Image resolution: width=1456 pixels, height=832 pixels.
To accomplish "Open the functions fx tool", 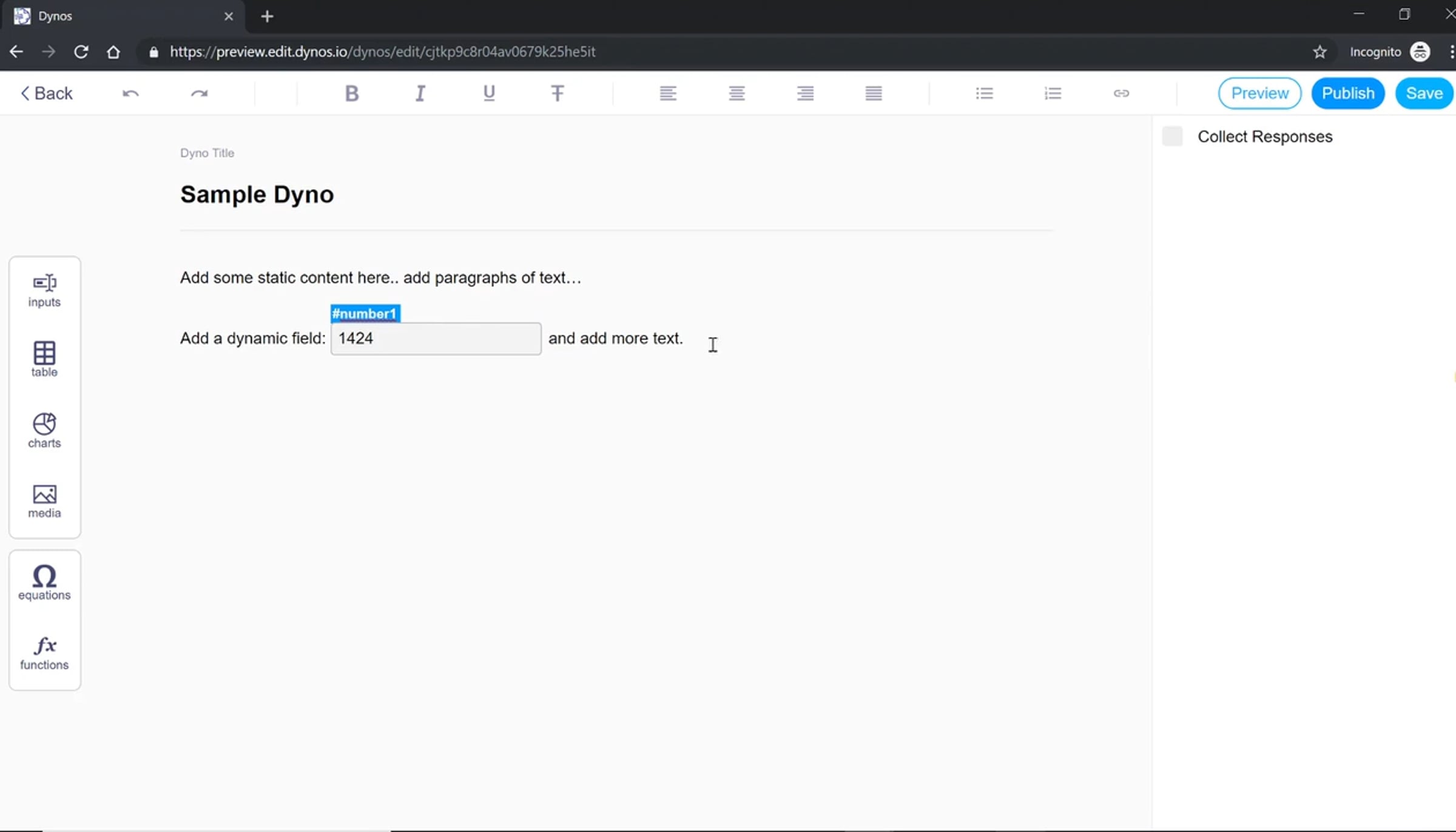I will (44, 652).
